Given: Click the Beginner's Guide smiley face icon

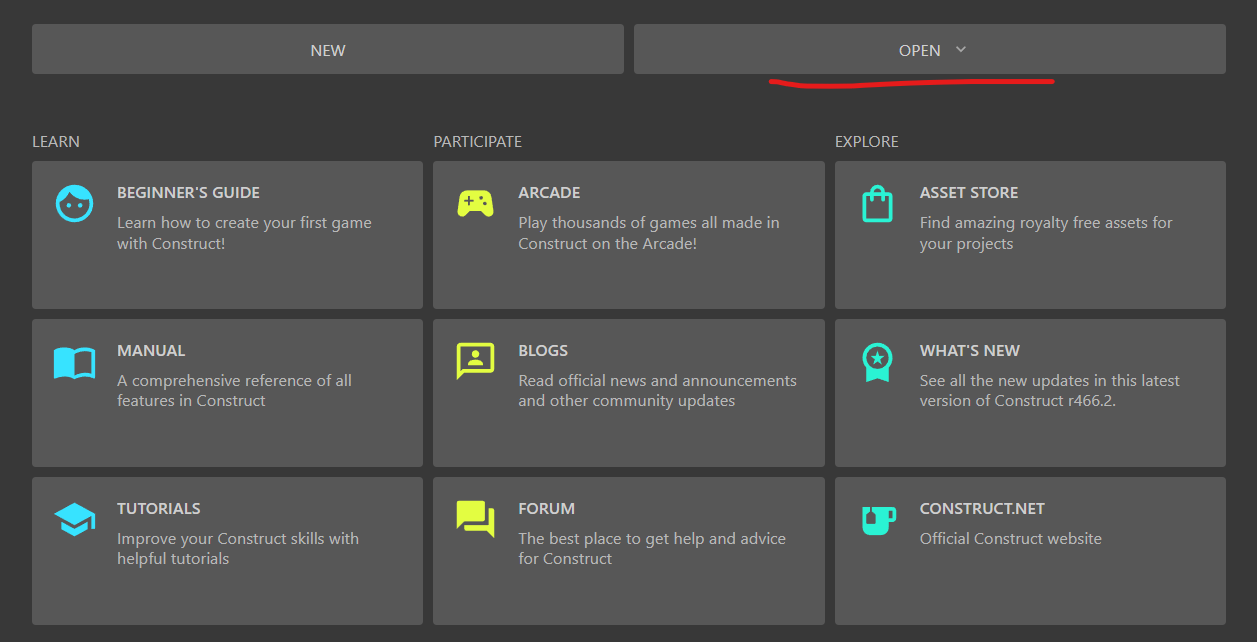Looking at the screenshot, I should click(x=74, y=203).
